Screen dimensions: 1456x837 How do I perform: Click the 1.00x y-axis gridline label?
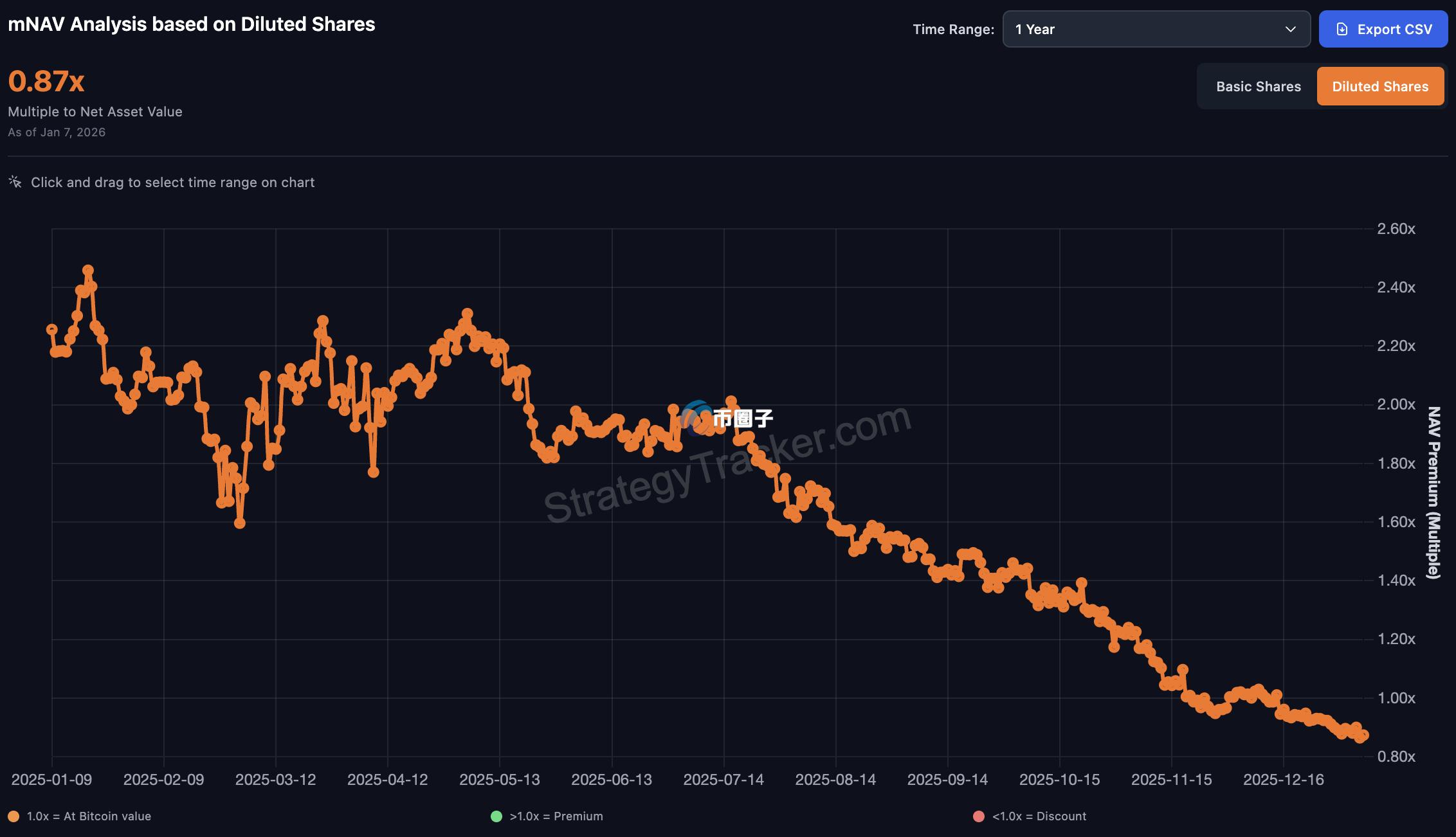[x=1396, y=698]
